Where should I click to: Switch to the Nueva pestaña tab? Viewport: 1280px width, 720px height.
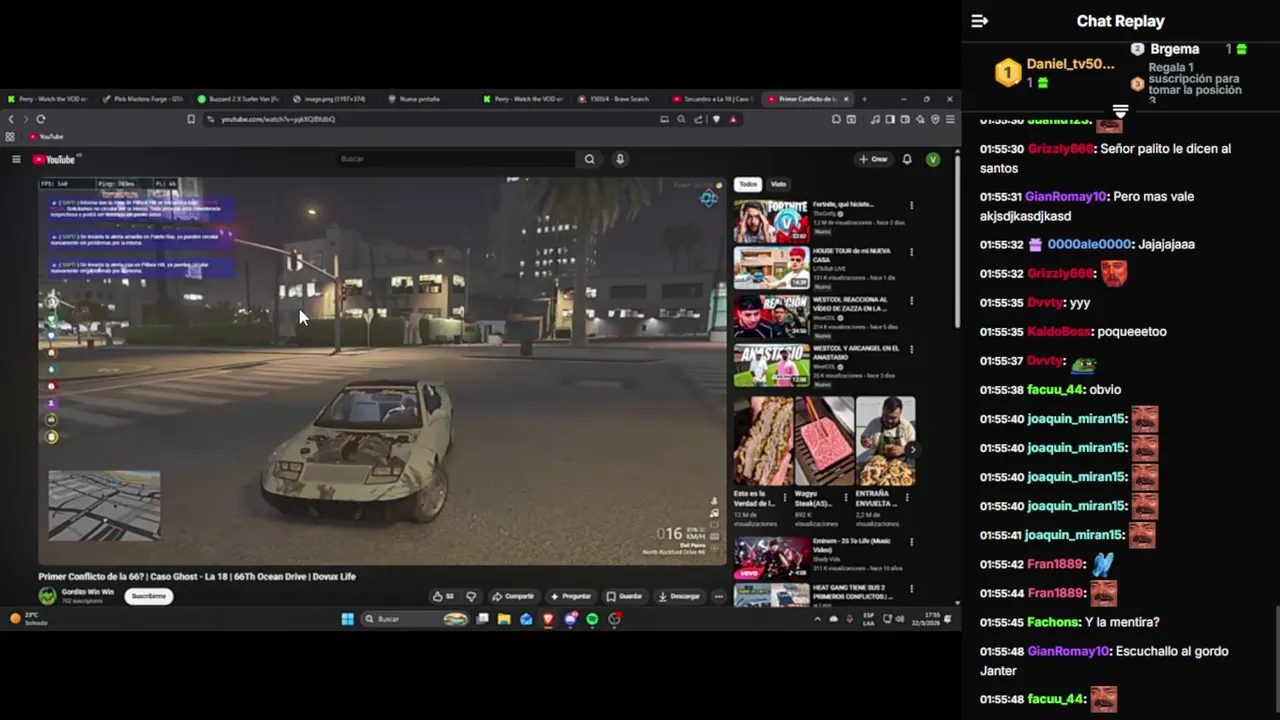[x=427, y=99]
